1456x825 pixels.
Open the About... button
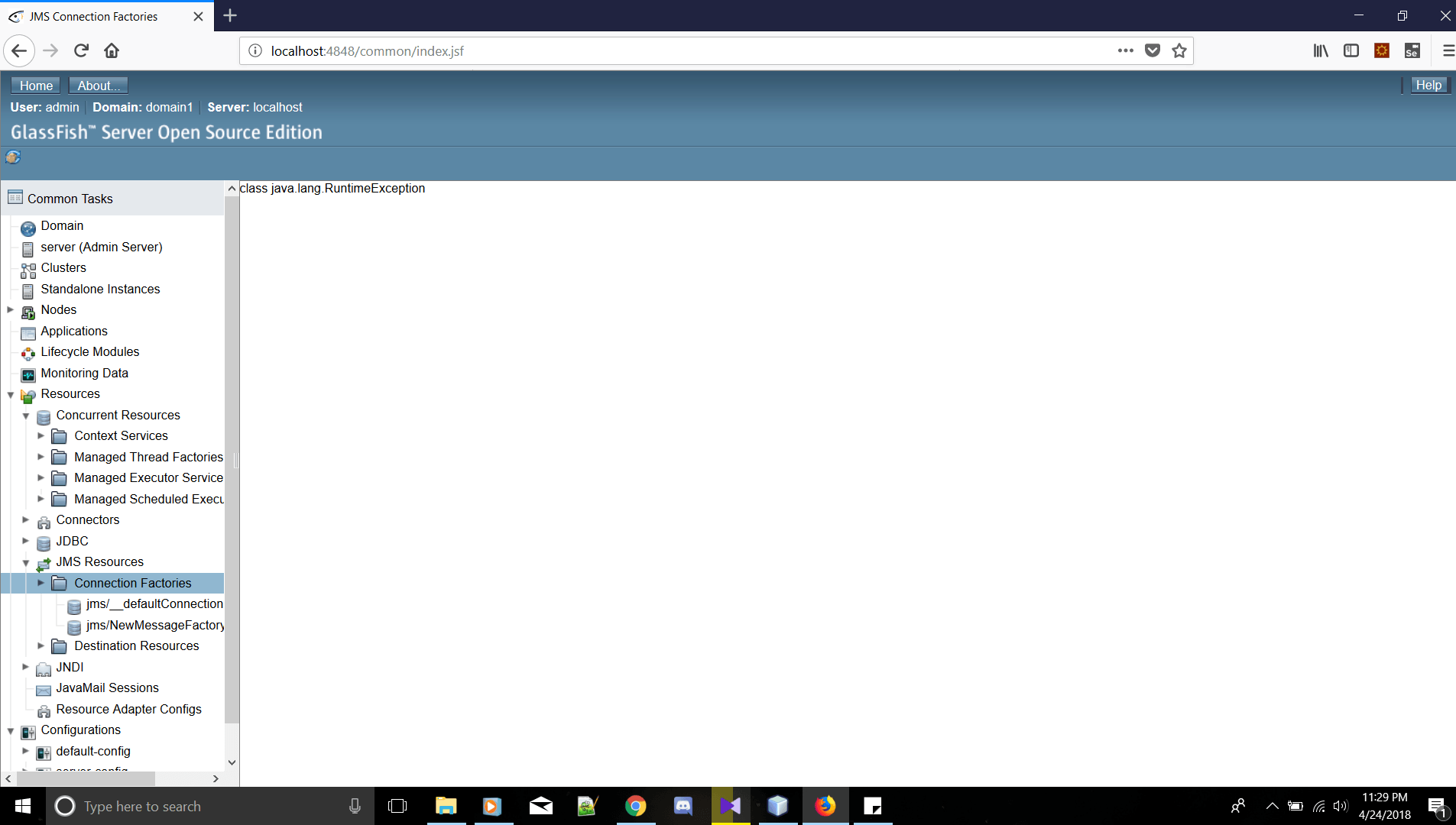99,86
